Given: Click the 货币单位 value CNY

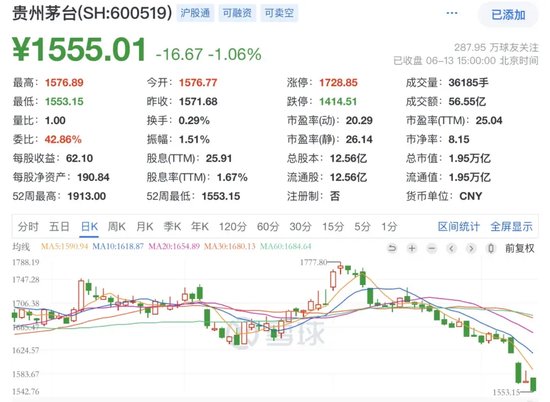Looking at the screenshot, I should (x=471, y=196).
